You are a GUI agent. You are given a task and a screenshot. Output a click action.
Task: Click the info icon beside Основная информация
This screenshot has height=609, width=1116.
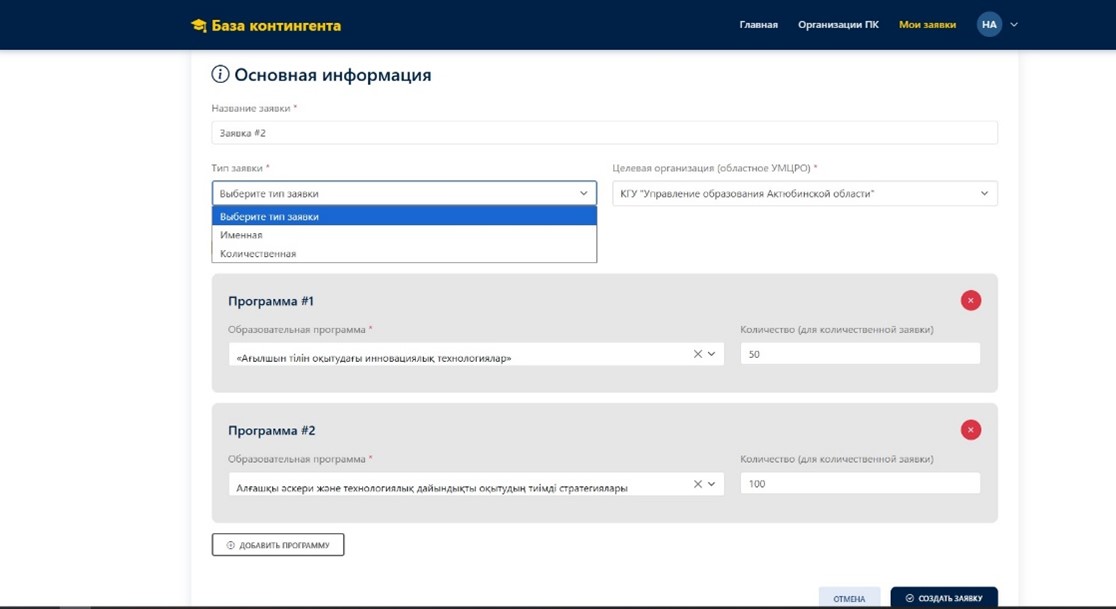click(220, 75)
